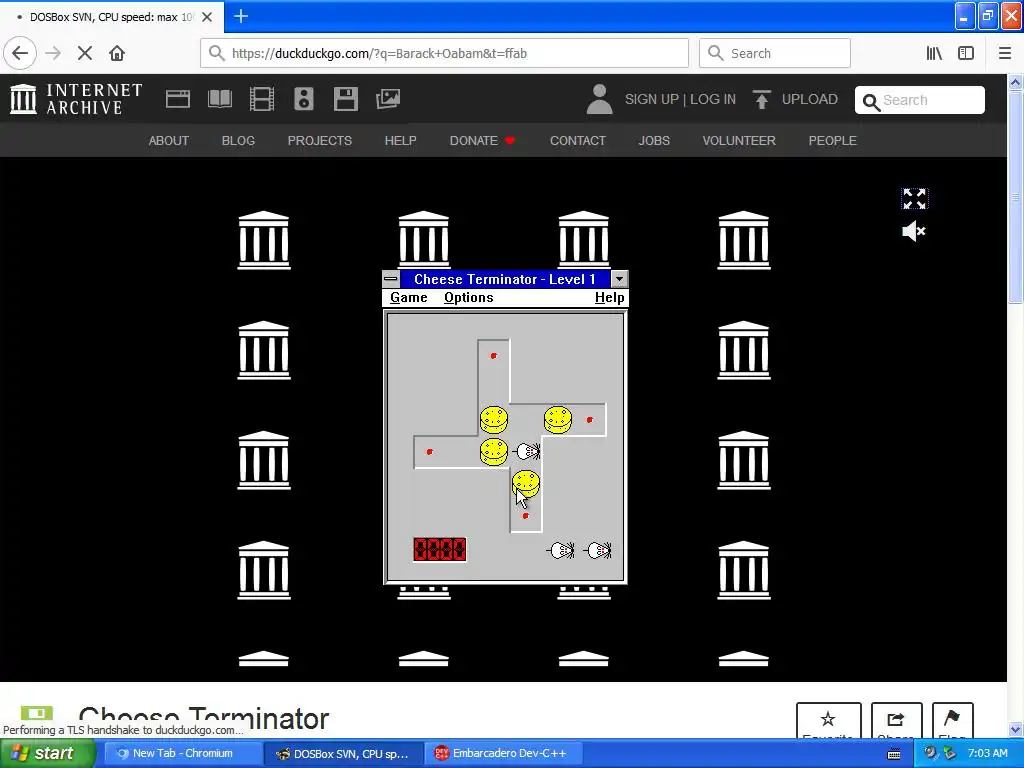
Task: Click the LOG IN link
Action: [x=712, y=99]
